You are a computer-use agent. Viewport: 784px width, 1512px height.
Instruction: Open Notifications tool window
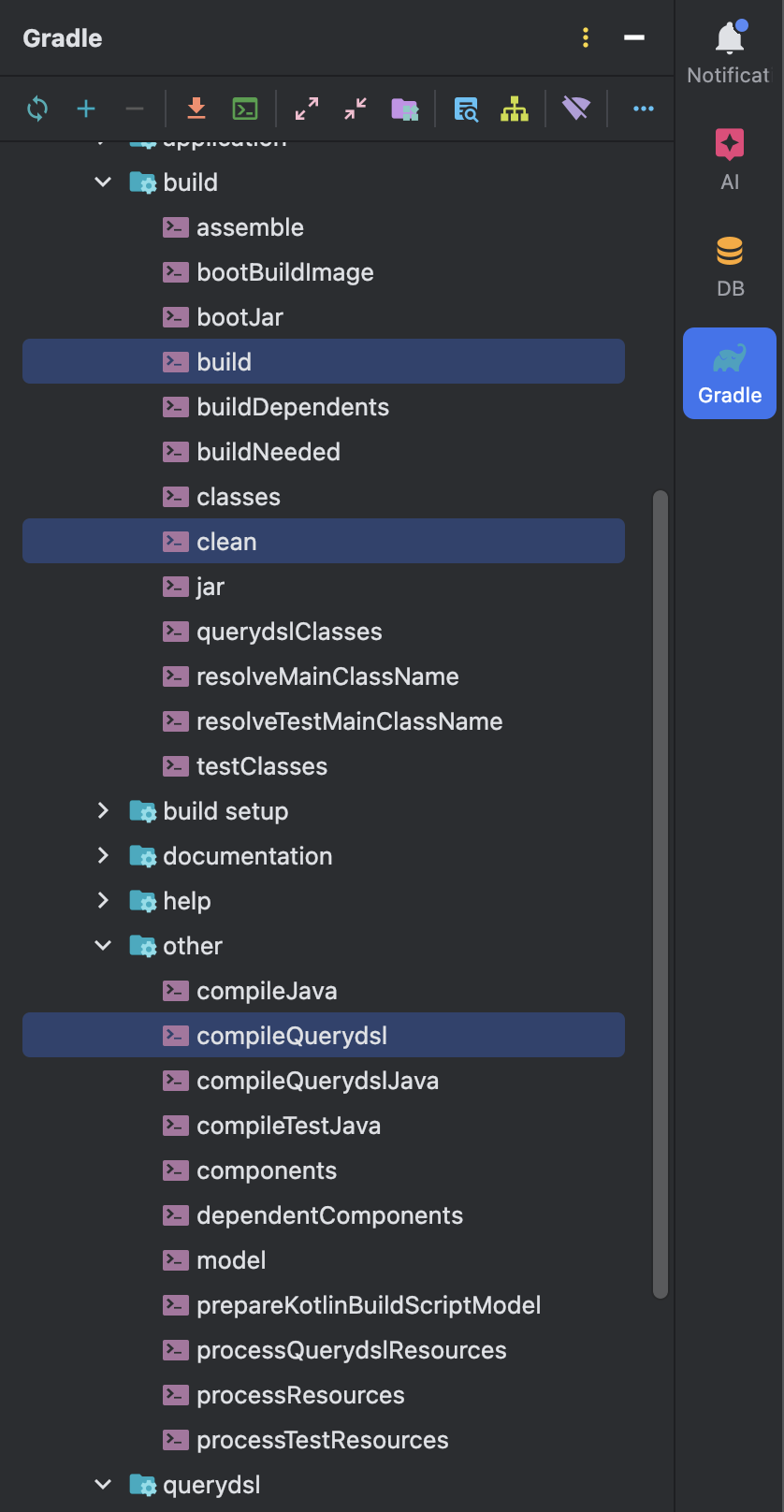pos(730,52)
